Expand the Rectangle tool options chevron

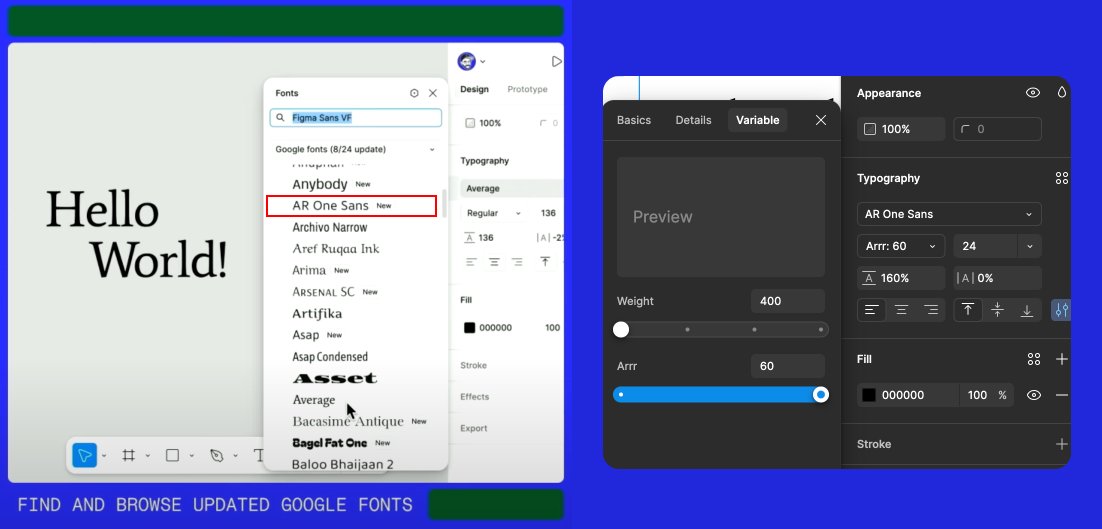191,456
